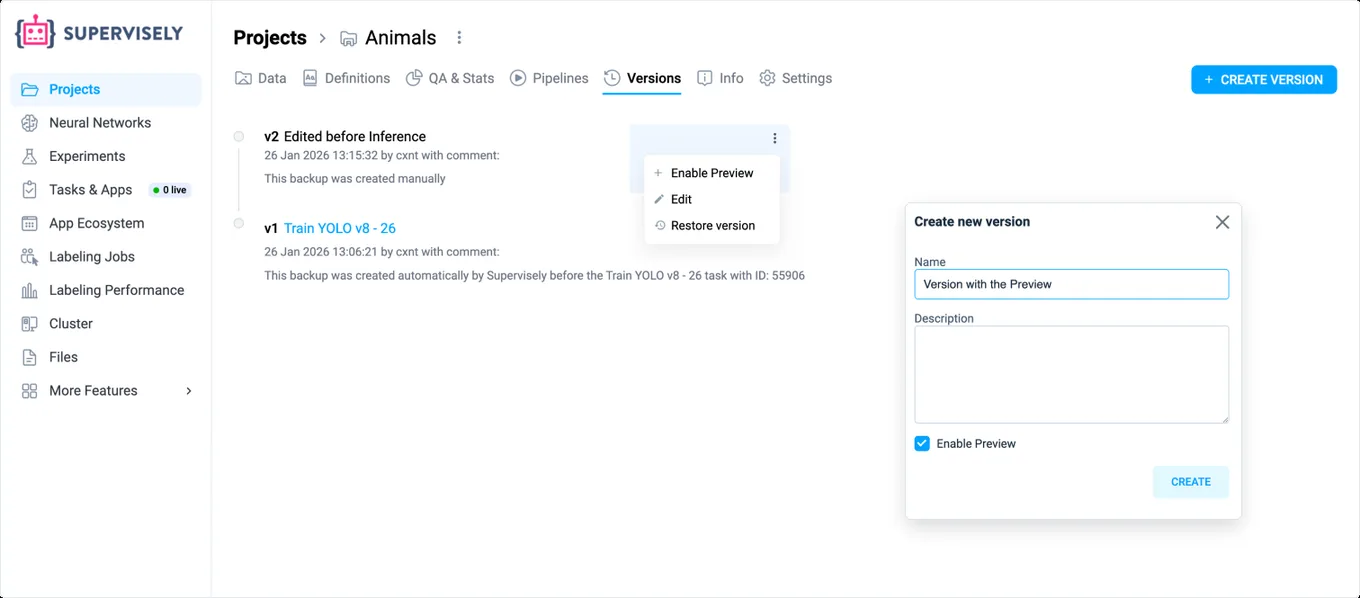Click the Cluster icon in sidebar

point(30,324)
